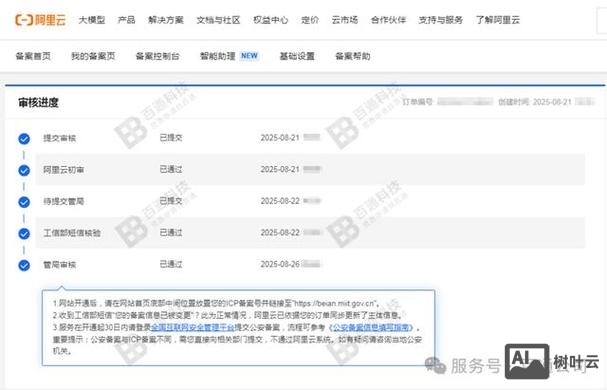
Task: Open the 产品 menu
Action: (127, 20)
